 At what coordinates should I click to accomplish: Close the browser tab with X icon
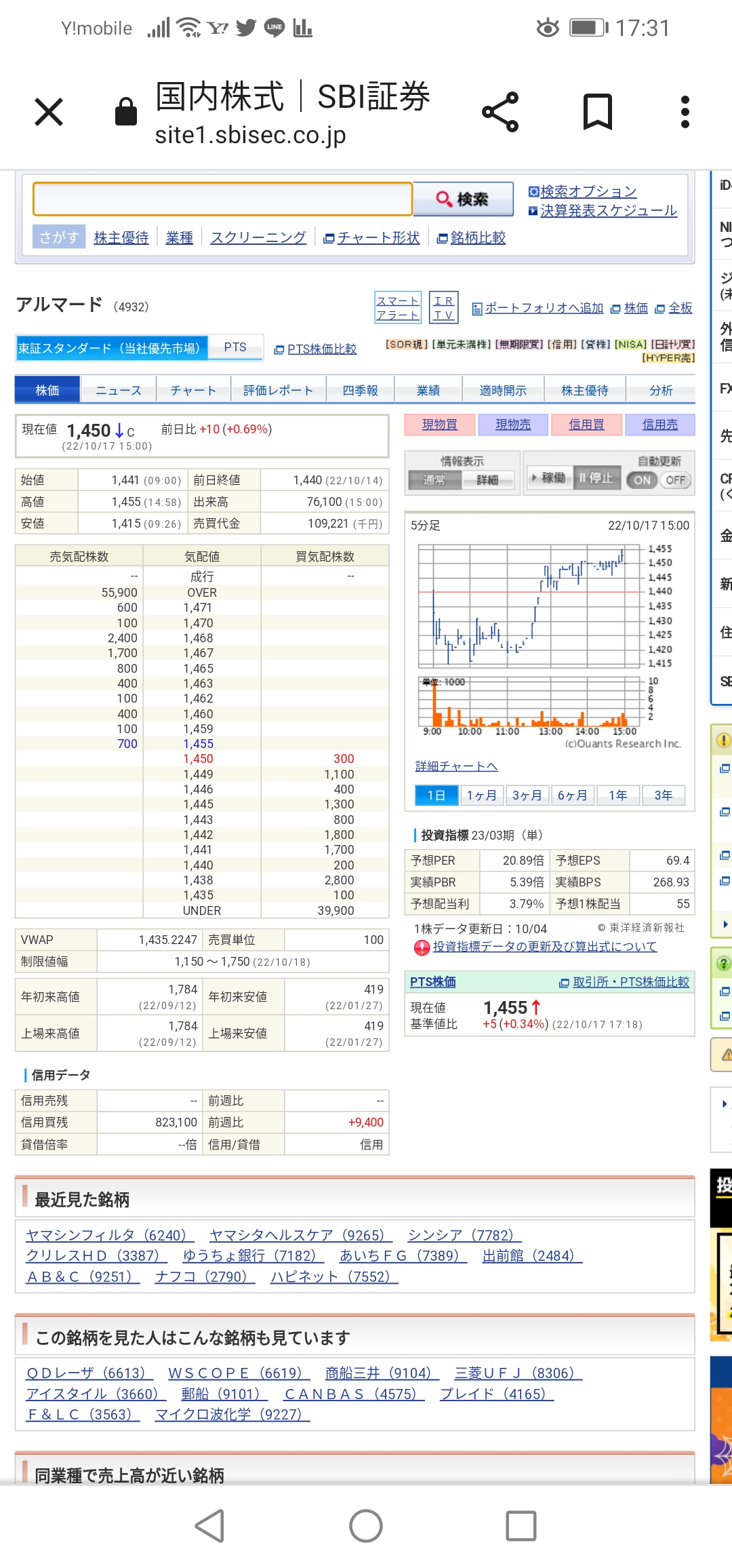49,112
